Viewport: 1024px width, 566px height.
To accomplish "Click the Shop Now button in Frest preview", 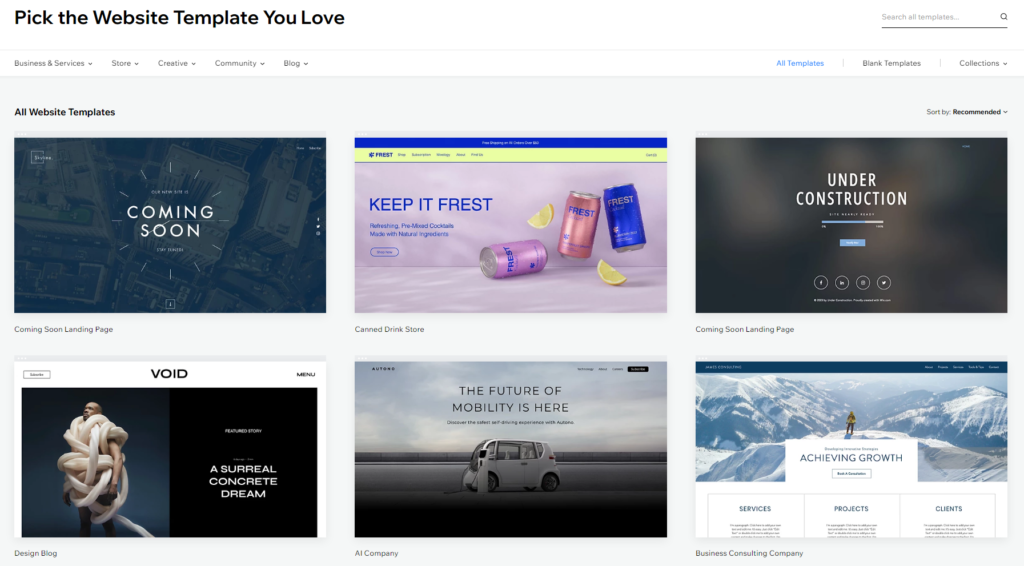I will click(x=384, y=252).
